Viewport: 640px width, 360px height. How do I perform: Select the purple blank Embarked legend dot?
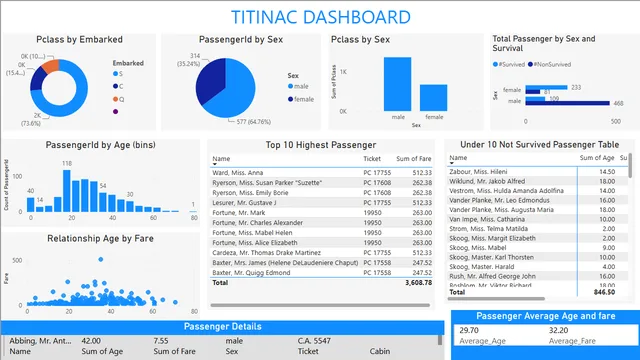pos(116,111)
